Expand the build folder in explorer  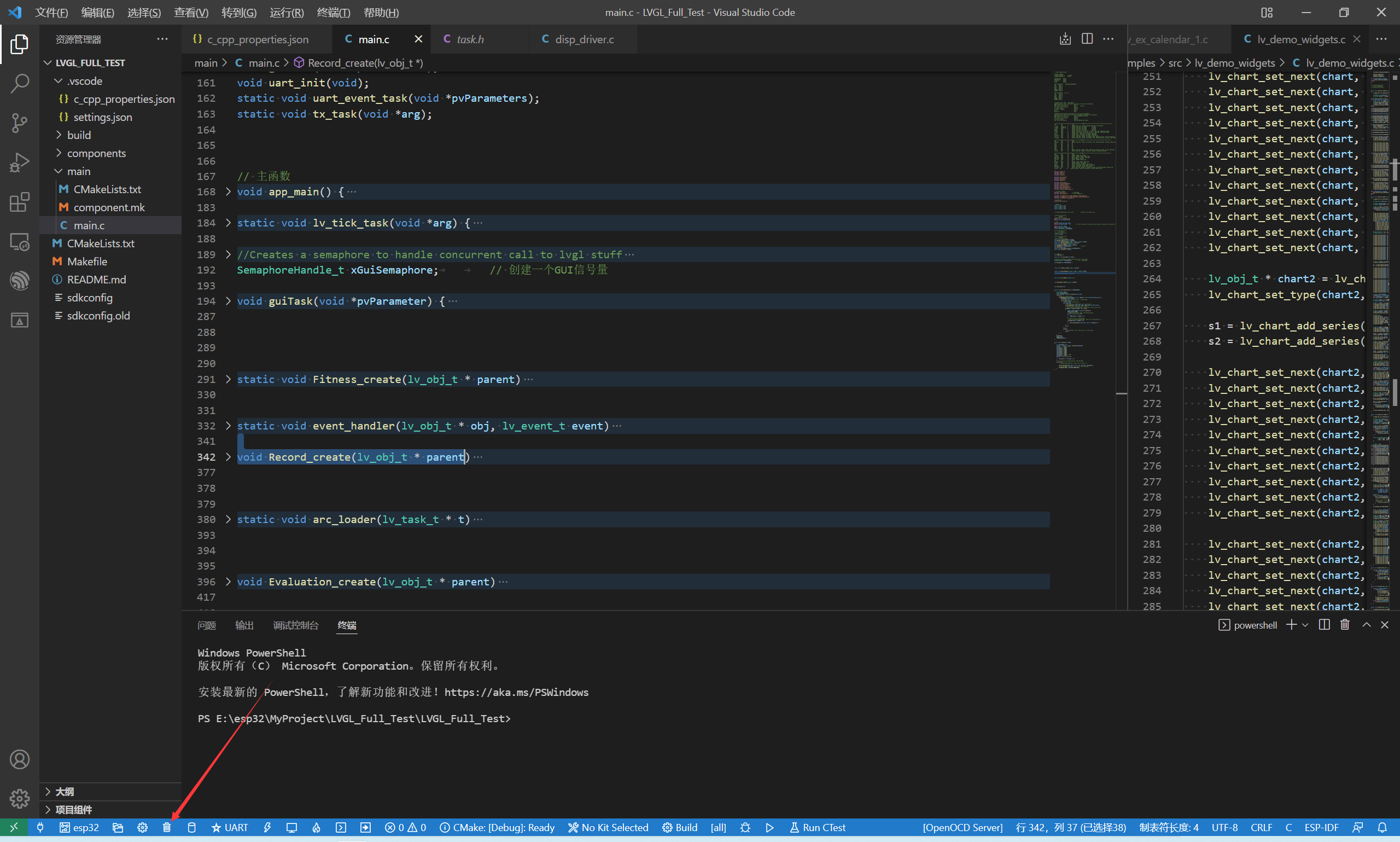(x=79, y=135)
